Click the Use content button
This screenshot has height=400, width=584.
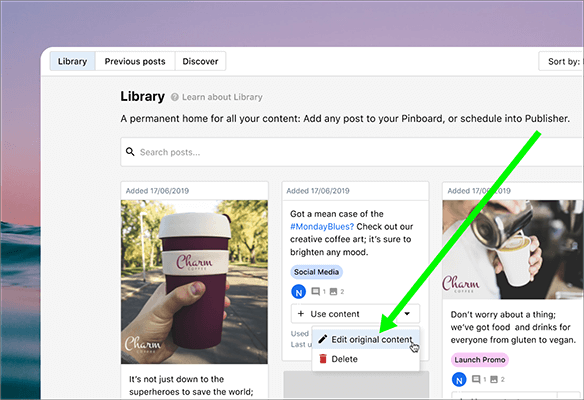(x=343, y=314)
